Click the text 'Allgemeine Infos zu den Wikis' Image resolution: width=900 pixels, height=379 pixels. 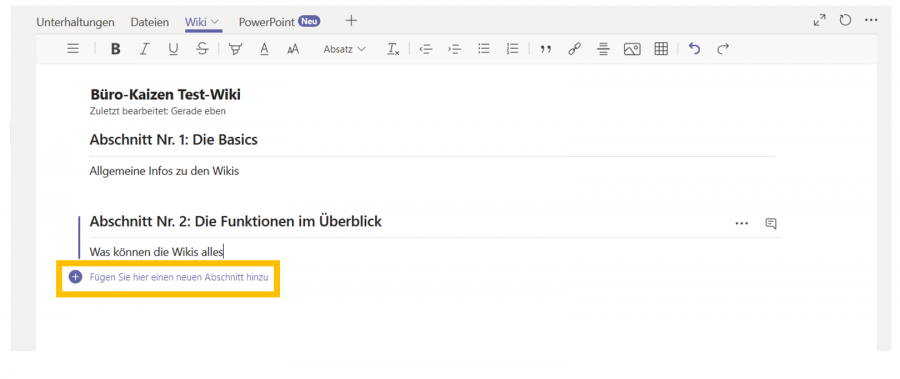click(164, 171)
